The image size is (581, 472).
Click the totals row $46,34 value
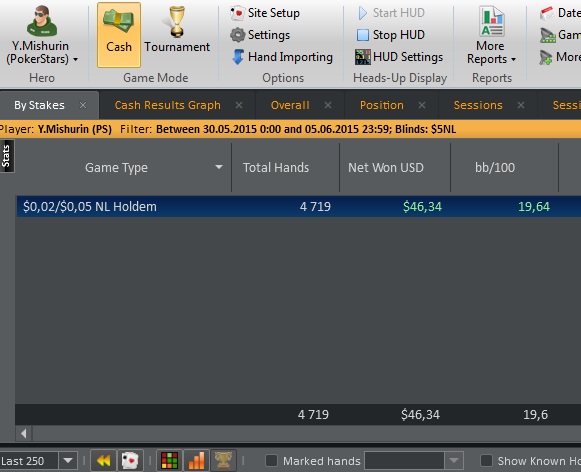[420, 415]
